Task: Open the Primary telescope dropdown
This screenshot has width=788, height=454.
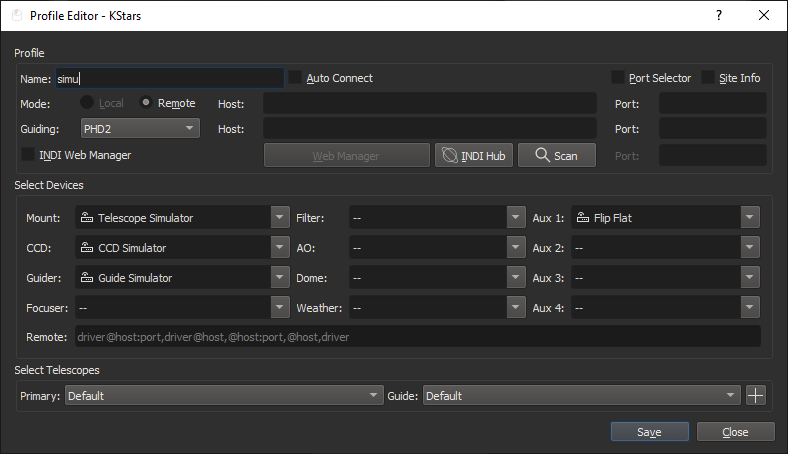Action: (224, 395)
